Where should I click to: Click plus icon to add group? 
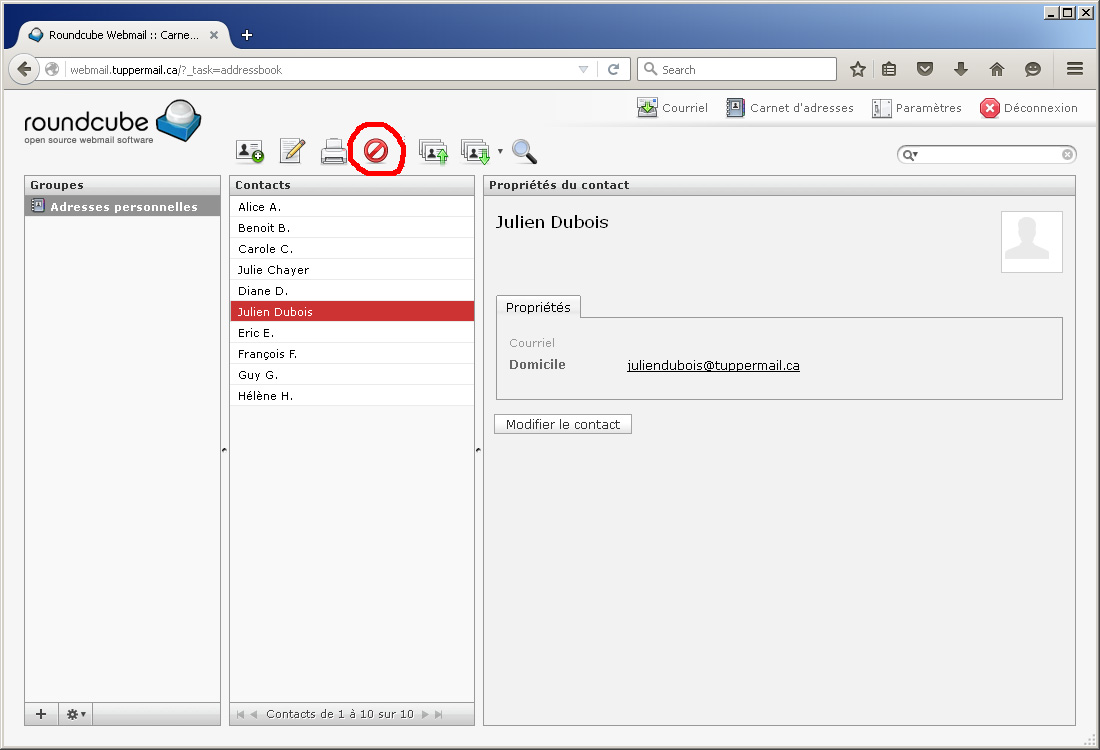[41, 714]
